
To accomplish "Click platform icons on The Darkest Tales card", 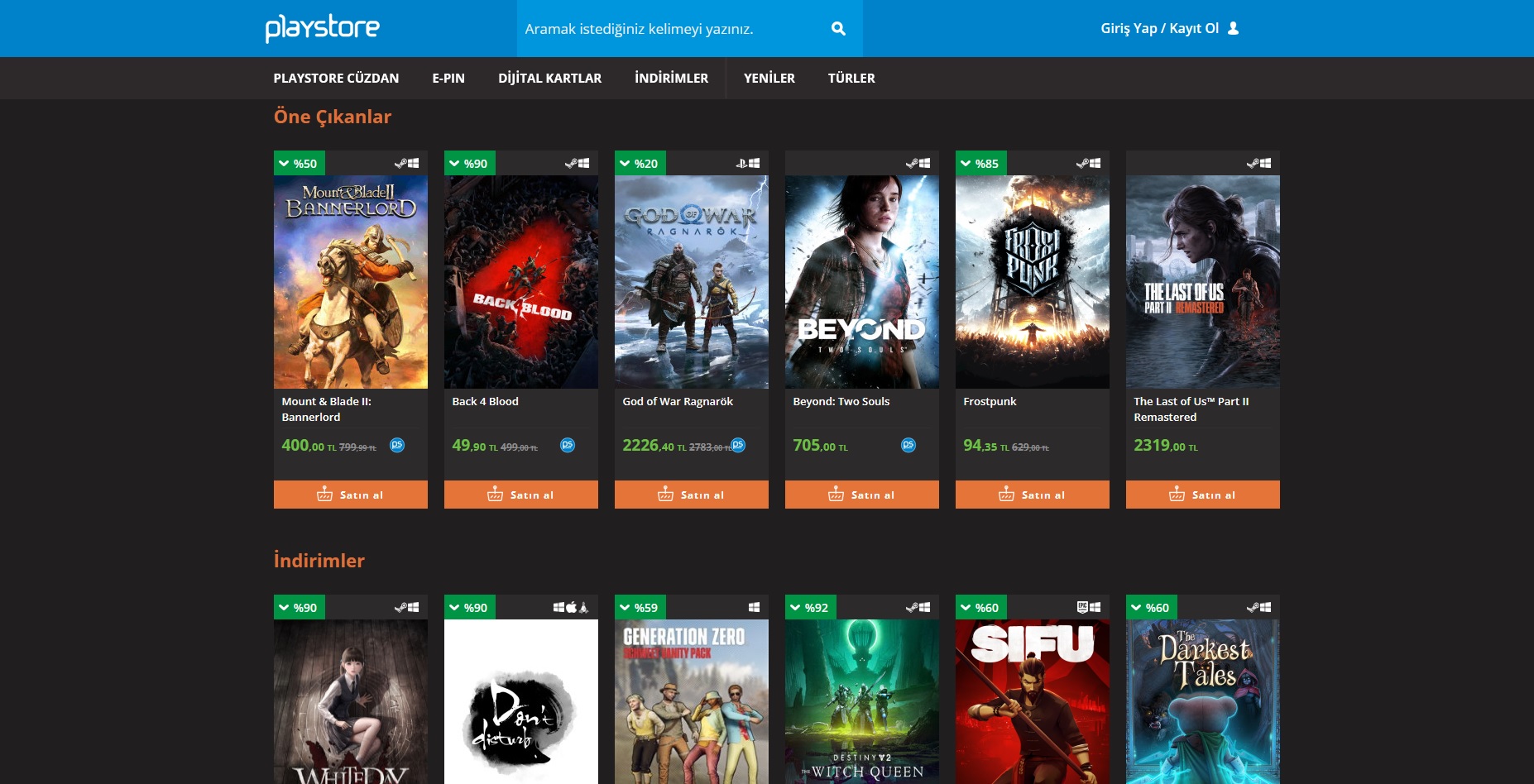I will tap(1258, 608).
